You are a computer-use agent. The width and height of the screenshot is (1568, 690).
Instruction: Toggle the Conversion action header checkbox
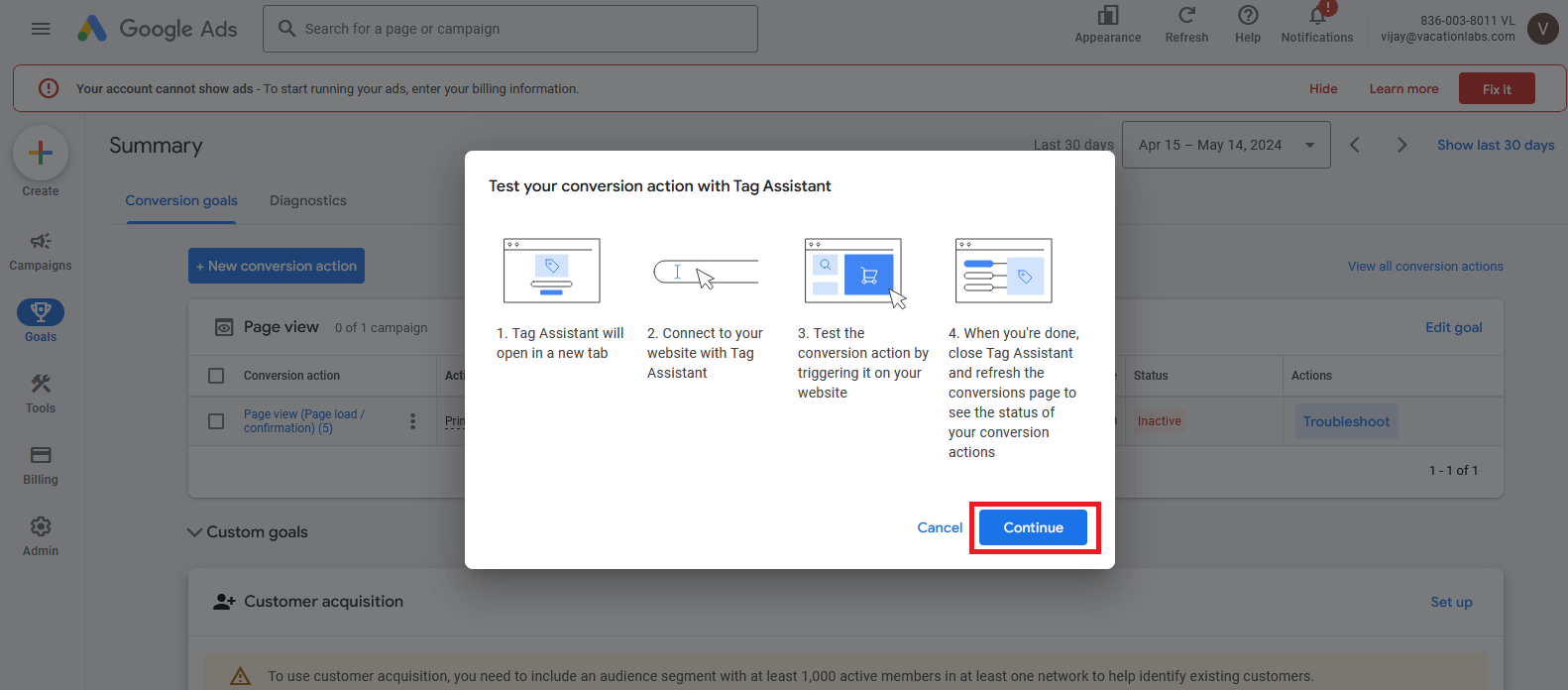[216, 376]
